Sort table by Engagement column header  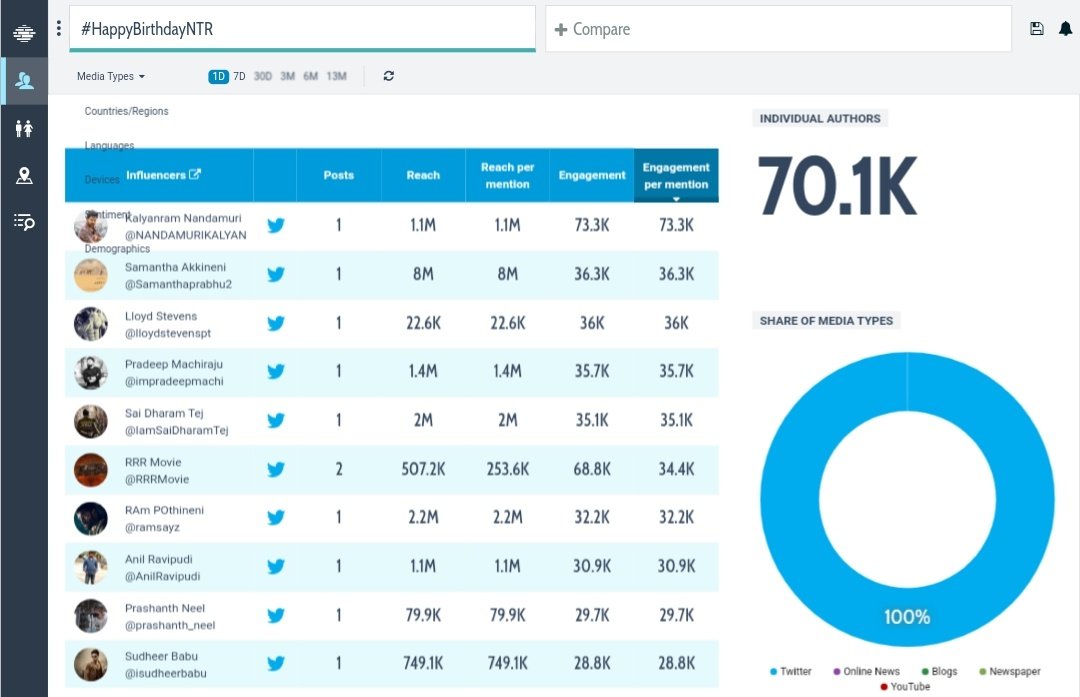592,175
